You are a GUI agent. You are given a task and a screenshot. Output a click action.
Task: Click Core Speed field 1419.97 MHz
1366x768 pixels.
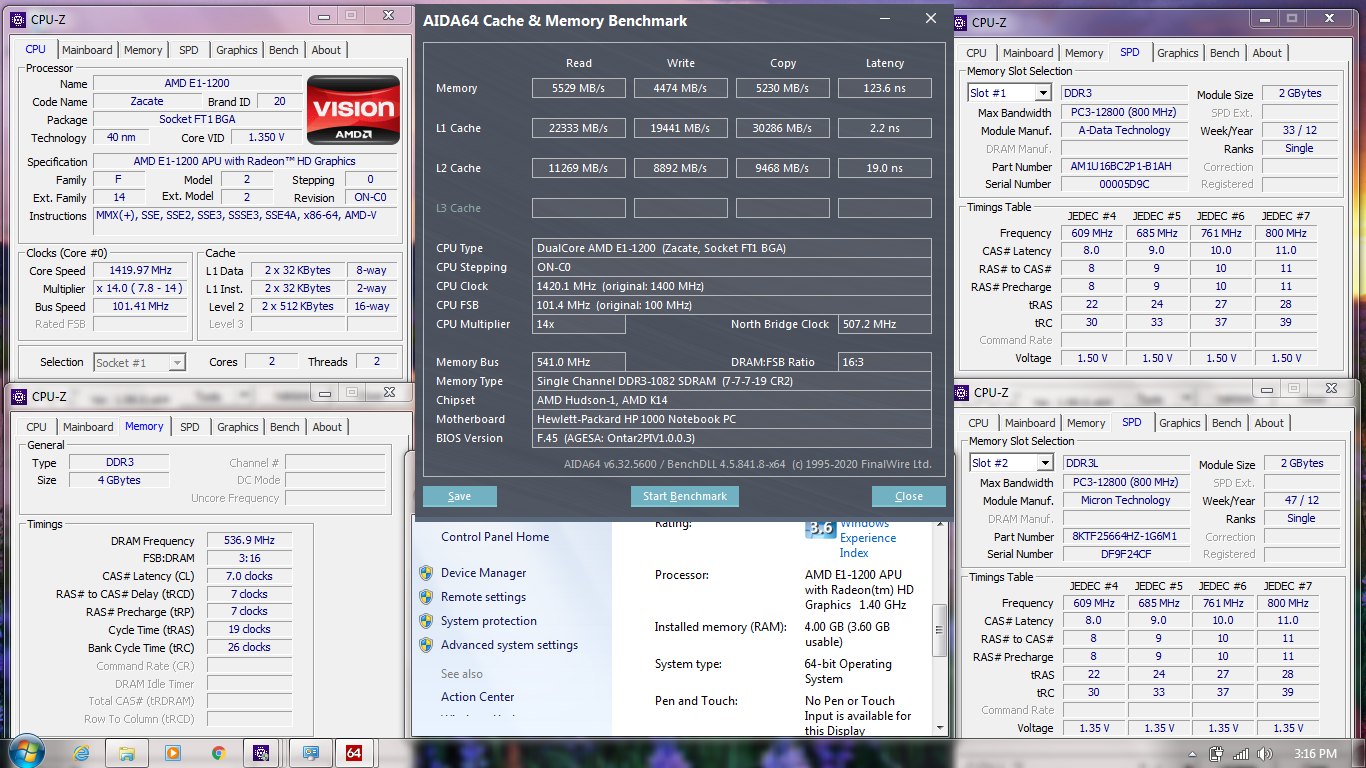click(x=140, y=271)
